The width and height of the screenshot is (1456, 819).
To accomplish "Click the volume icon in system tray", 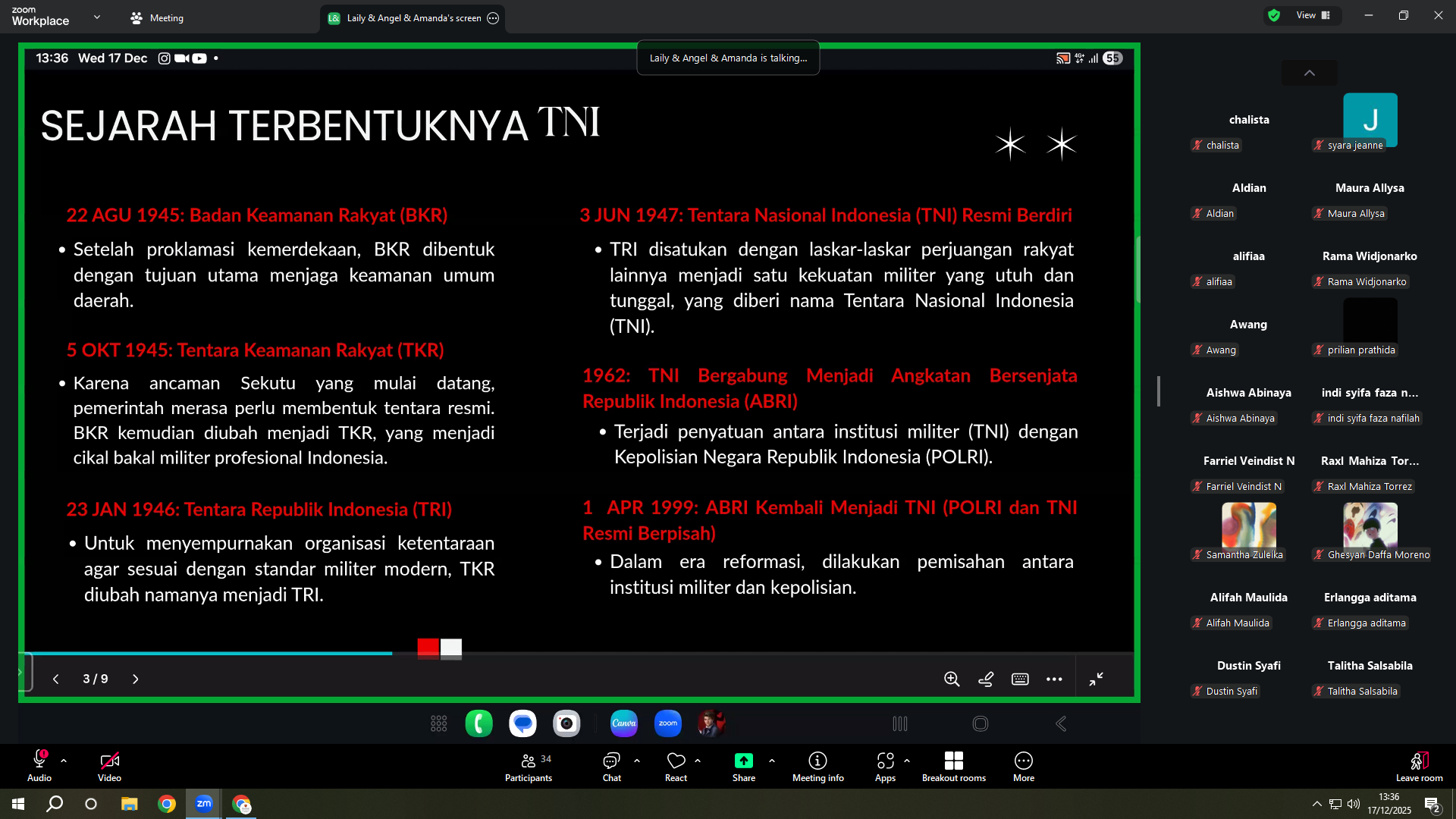I will click(1353, 804).
